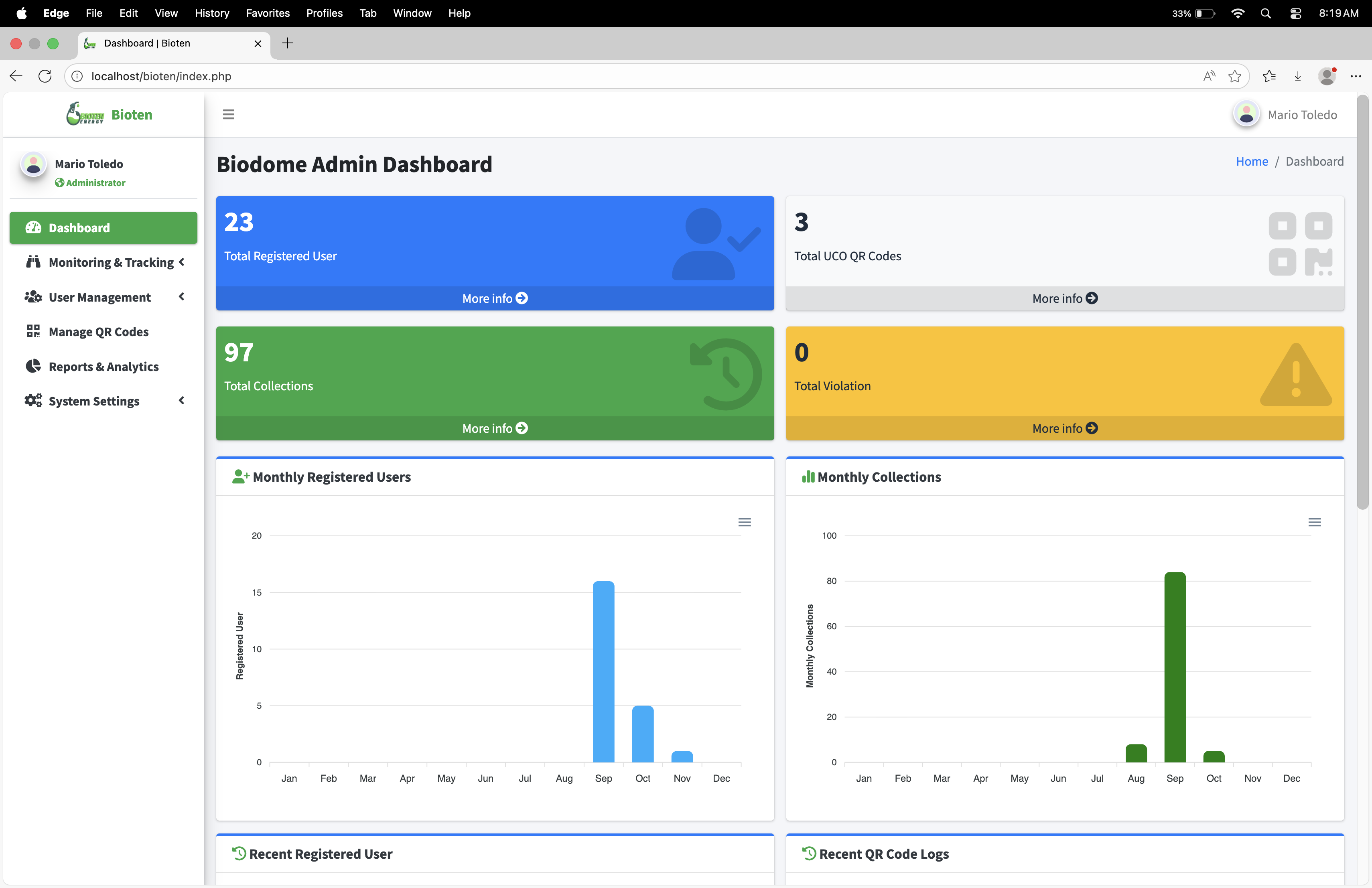Open Monthly Collections chart menu icon

(x=1314, y=522)
